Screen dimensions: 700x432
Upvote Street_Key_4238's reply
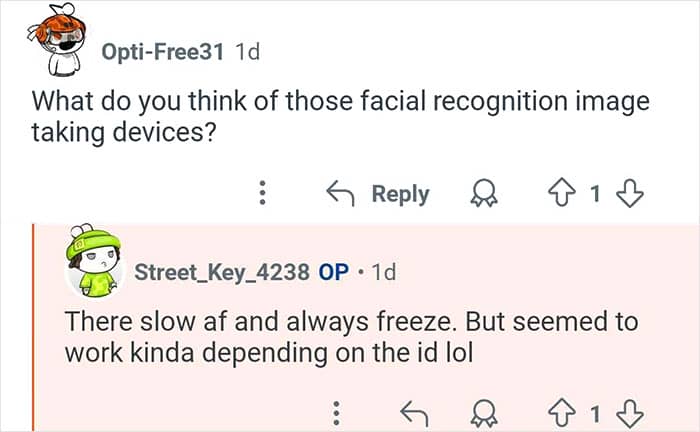click(561, 412)
